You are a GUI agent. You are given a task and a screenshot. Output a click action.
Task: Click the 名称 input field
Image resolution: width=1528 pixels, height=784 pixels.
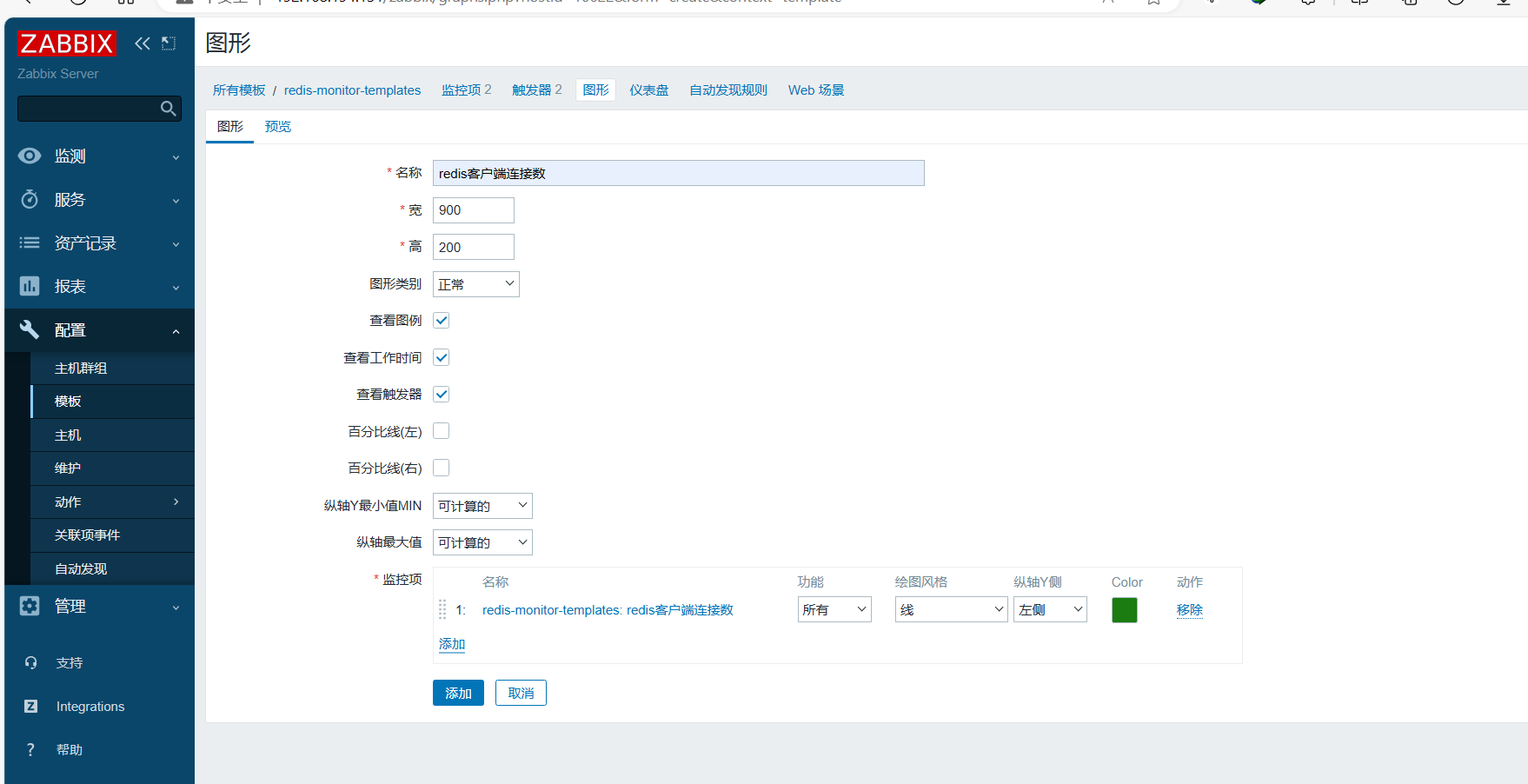point(679,173)
